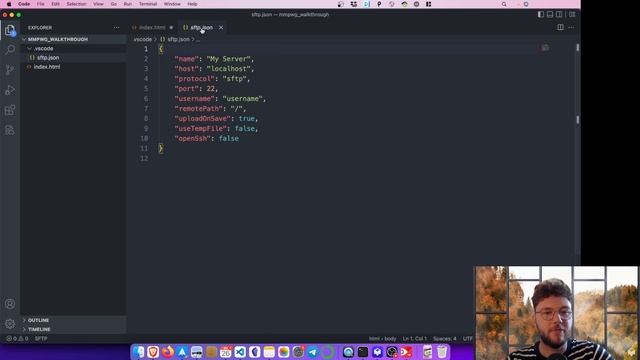Image resolution: width=640 pixels, height=360 pixels.
Task: Click sftp.json in the breadcrumb
Action: click(x=179, y=39)
